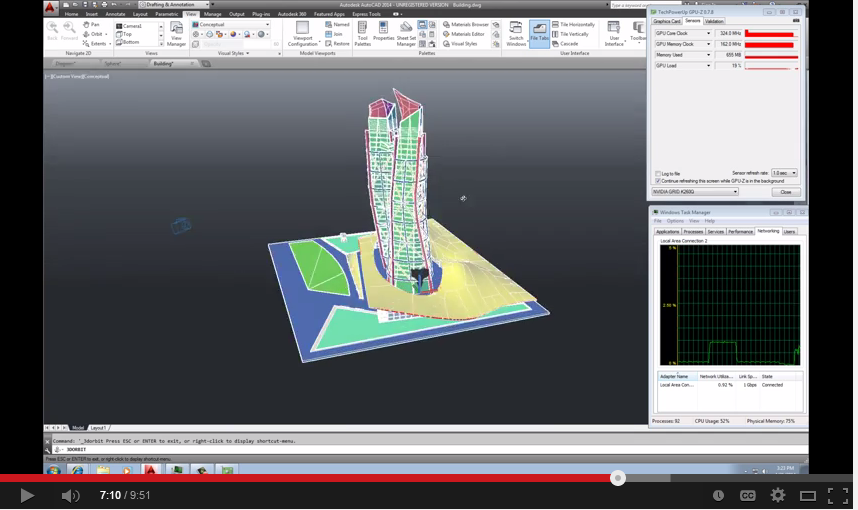Click the Close button in GPU-Z

click(785, 191)
